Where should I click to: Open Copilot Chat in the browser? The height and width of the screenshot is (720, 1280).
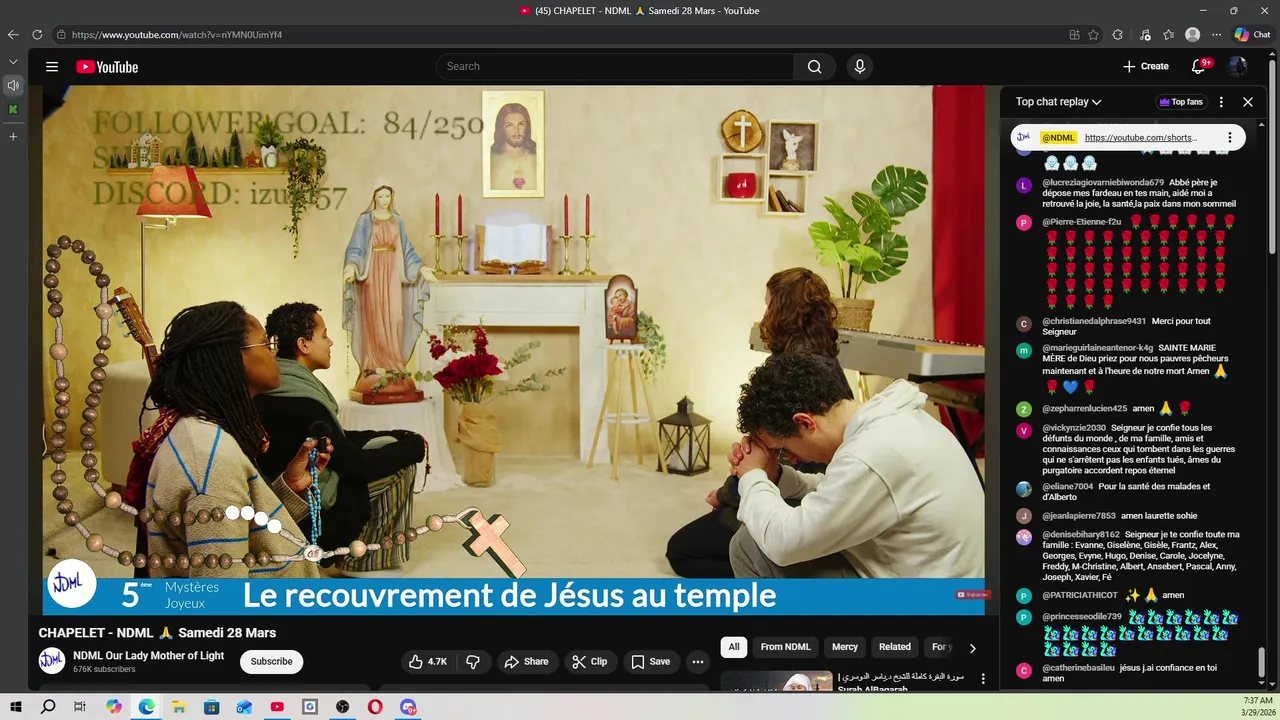(1252, 34)
